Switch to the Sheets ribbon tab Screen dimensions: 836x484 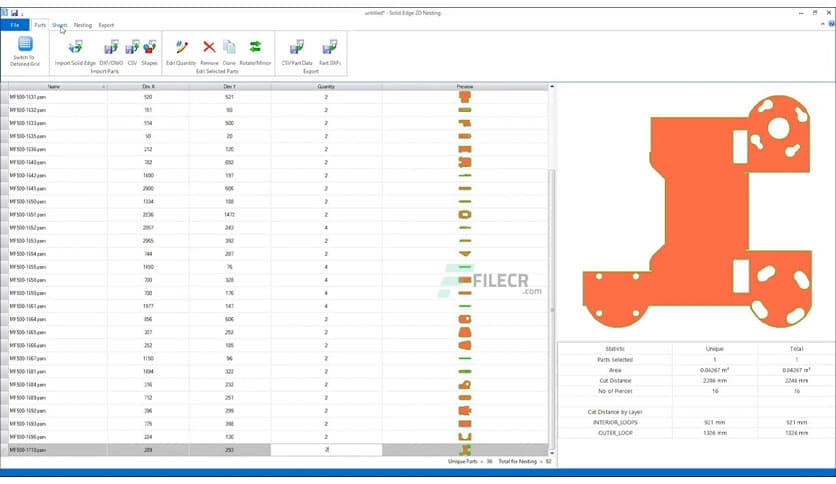click(x=60, y=25)
